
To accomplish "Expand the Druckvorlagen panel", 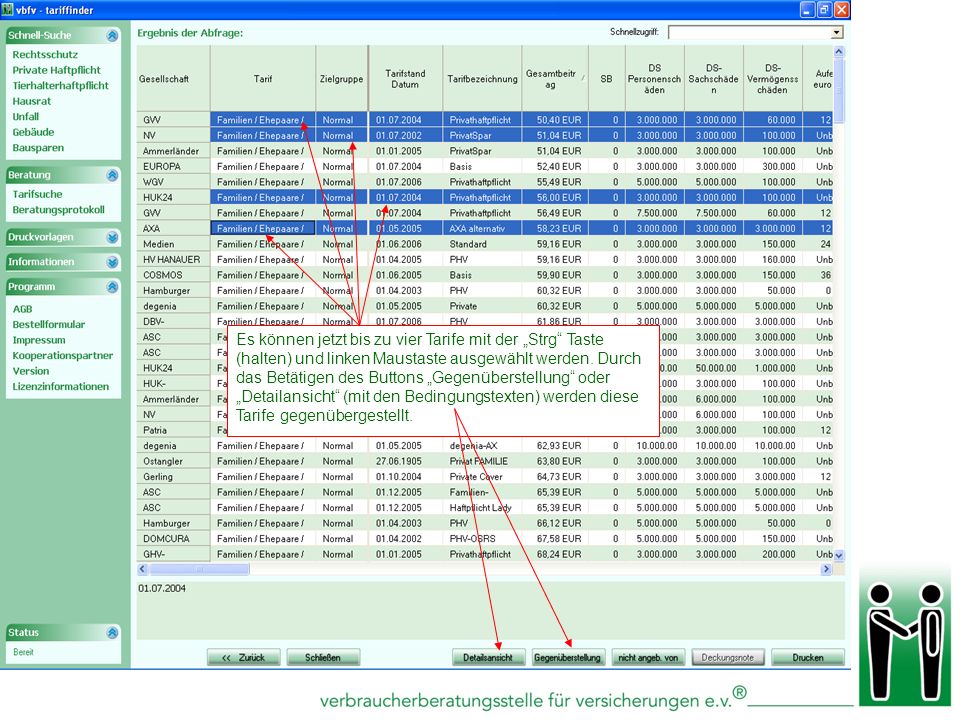I will tap(112, 237).
